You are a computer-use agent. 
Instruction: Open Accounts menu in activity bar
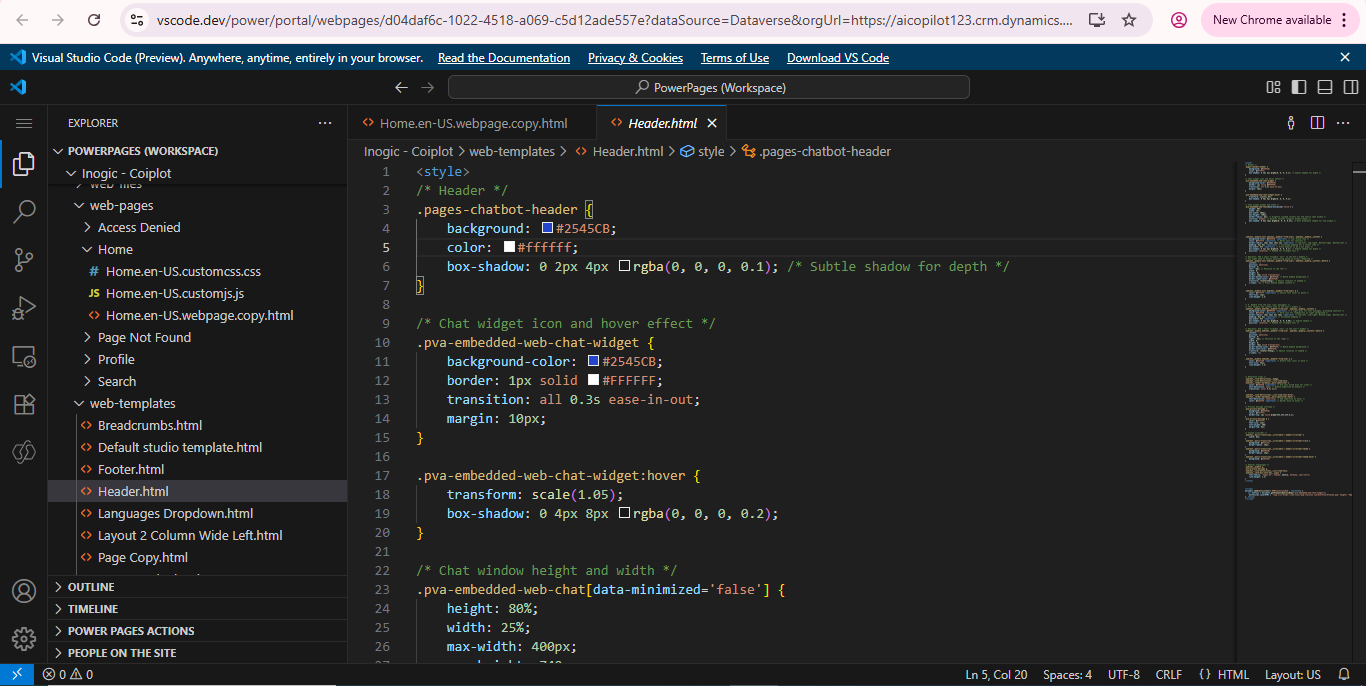click(x=24, y=591)
